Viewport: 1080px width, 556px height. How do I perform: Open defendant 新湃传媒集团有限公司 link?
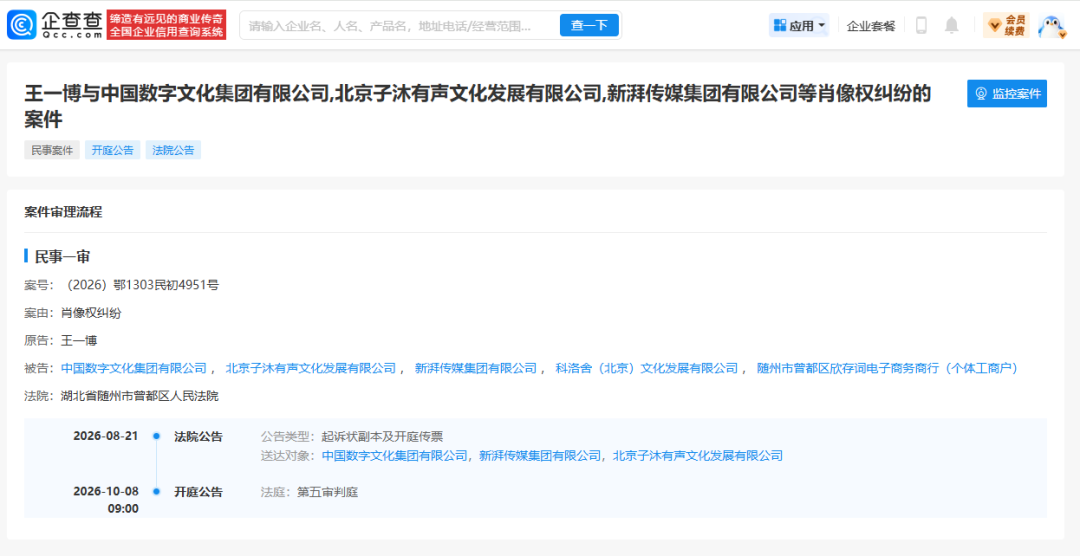pyautogui.click(x=475, y=368)
